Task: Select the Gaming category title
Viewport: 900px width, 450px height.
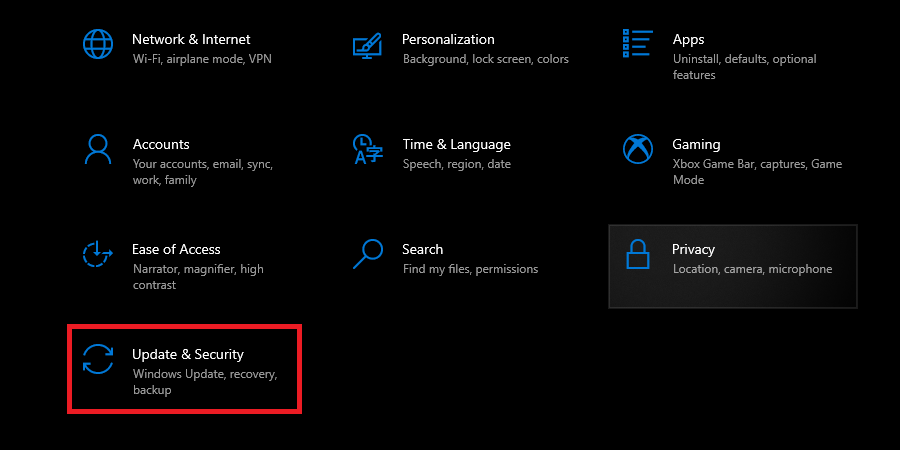Action: (x=696, y=145)
